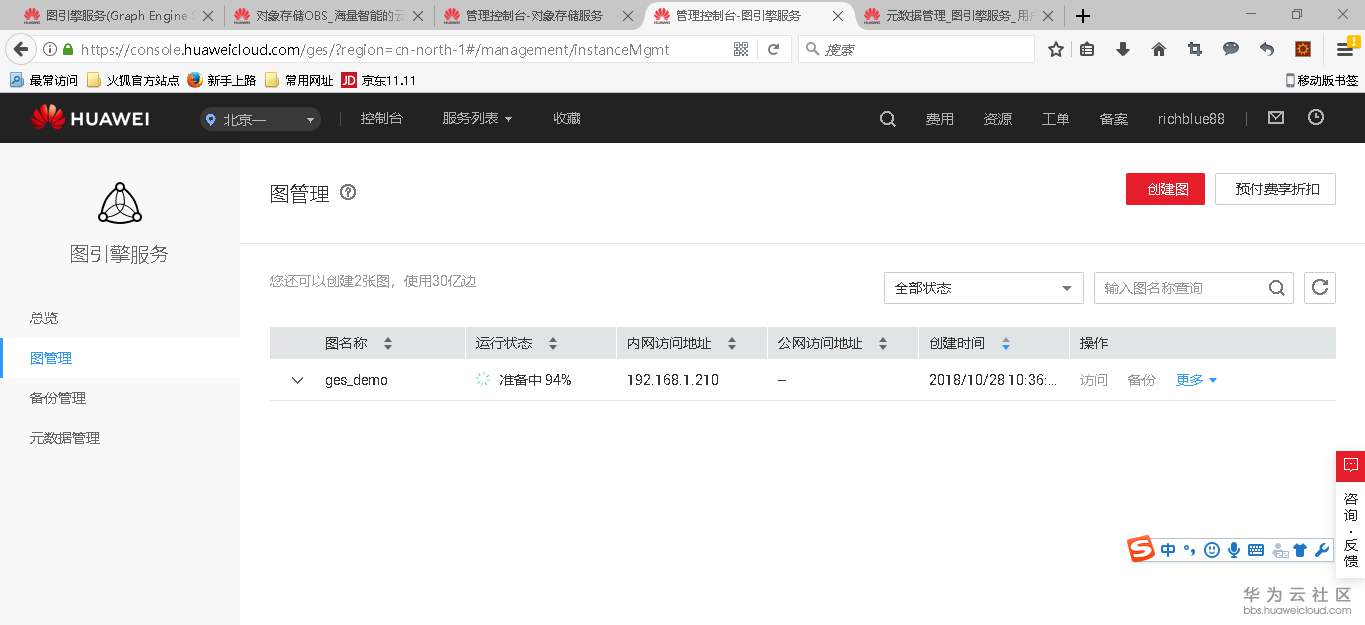The image size is (1365, 625).
Task: Click Sogou input method S icon
Action: pyautogui.click(x=1141, y=549)
